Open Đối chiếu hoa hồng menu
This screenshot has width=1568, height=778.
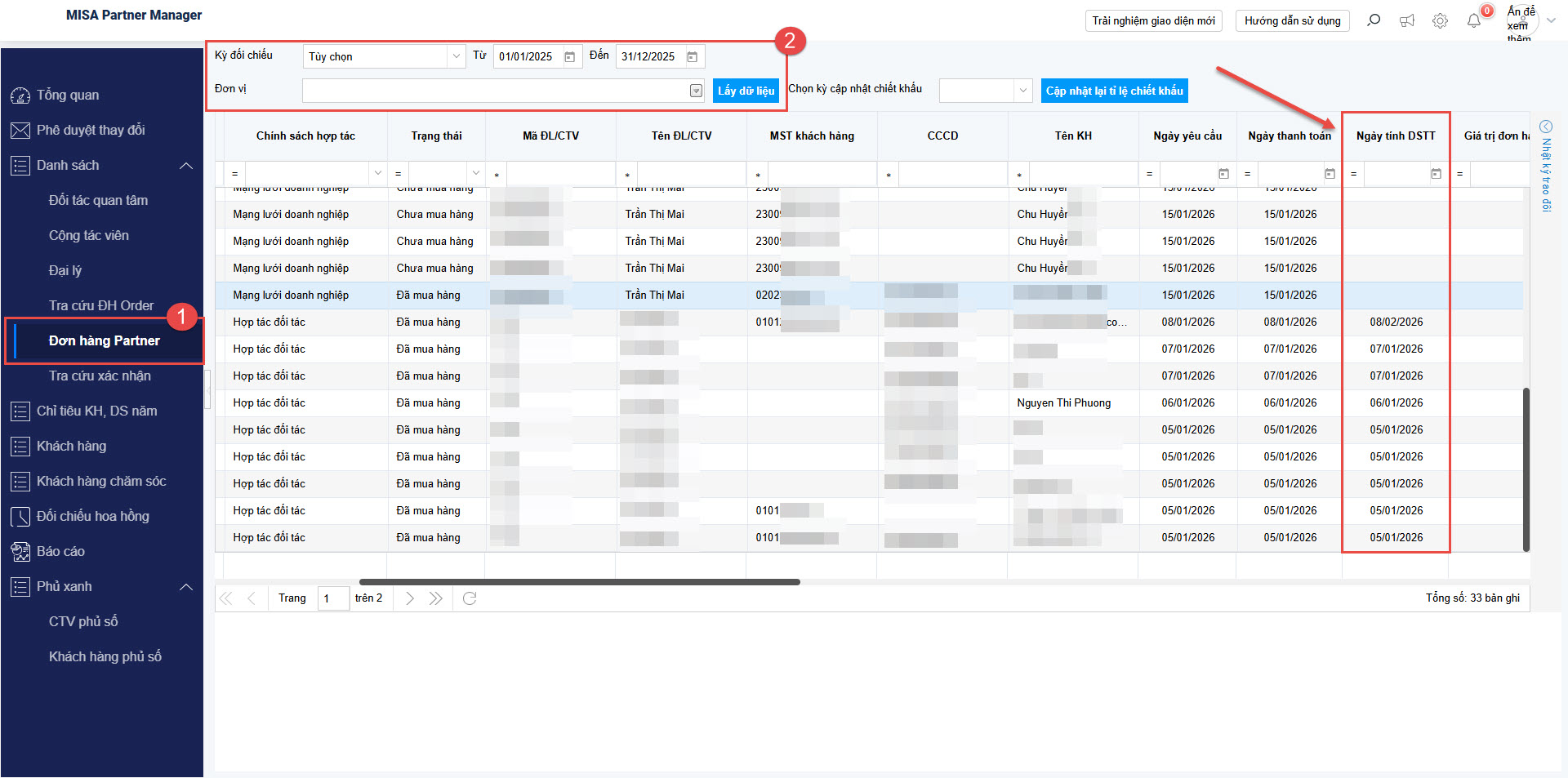click(92, 516)
